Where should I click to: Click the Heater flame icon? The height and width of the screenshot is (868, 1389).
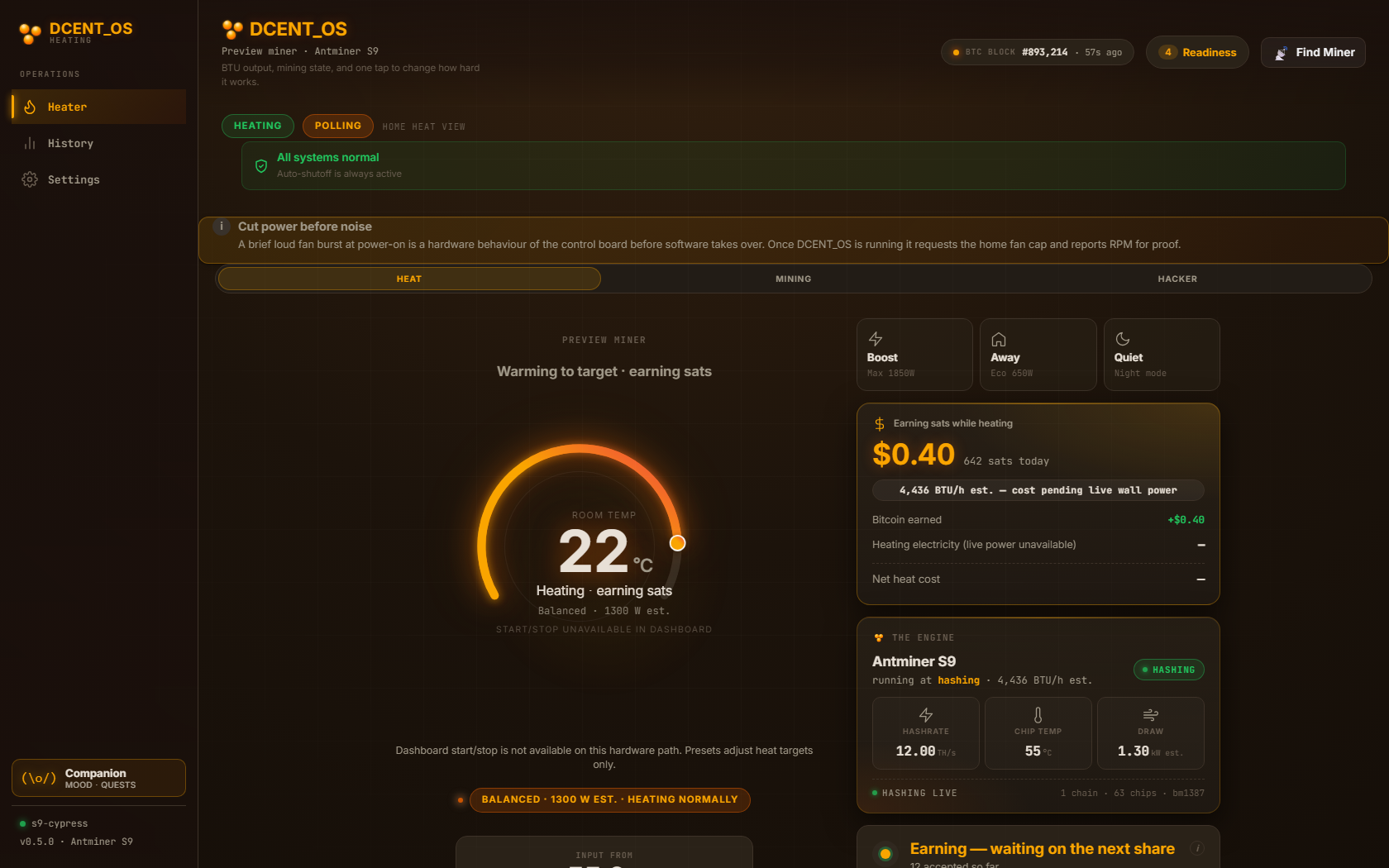coord(30,107)
